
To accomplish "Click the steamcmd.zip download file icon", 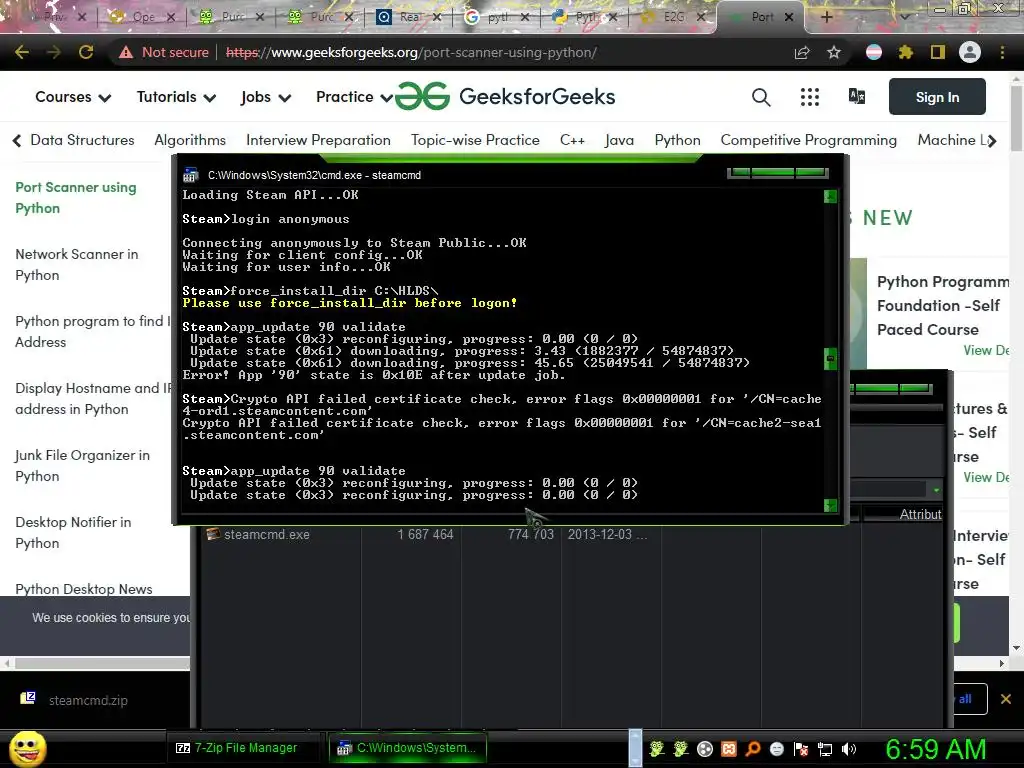I will coord(28,699).
